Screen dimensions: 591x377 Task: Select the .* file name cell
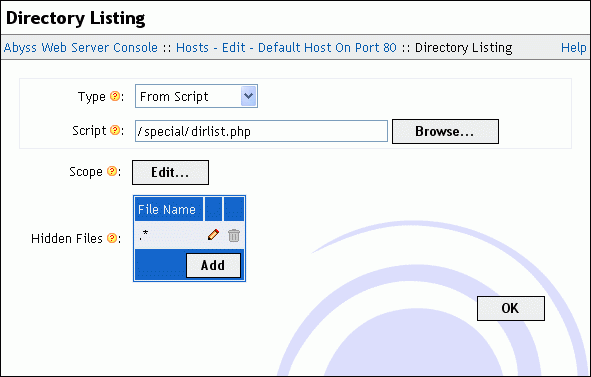(169, 235)
